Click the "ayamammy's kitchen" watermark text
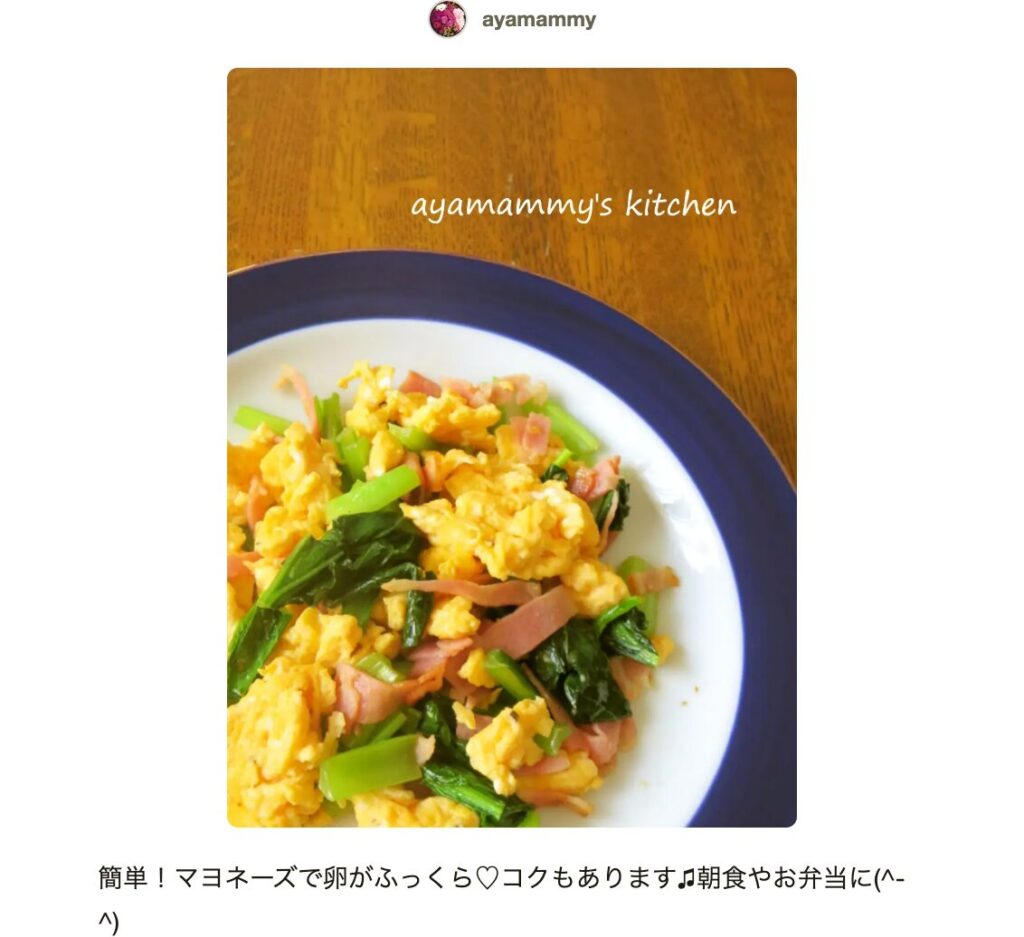This screenshot has height=937, width=1024. tap(573, 205)
